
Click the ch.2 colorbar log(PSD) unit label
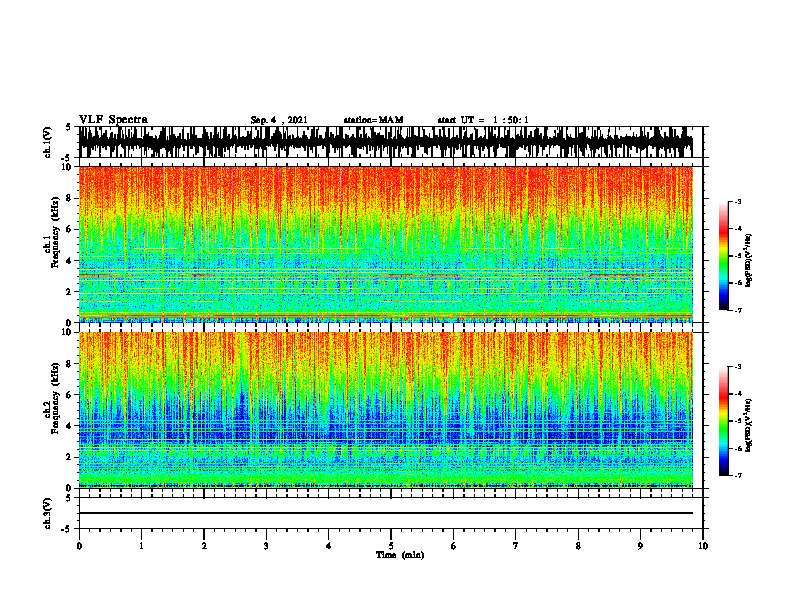(749, 424)
